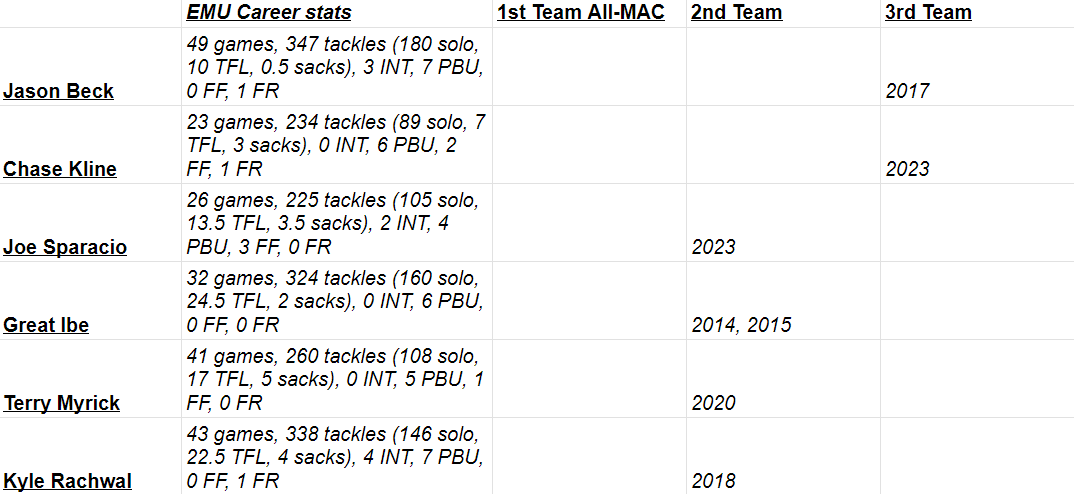Viewport: 1074px width, 494px height.
Task: Follow the Great Ibe link
Action: coord(46,325)
